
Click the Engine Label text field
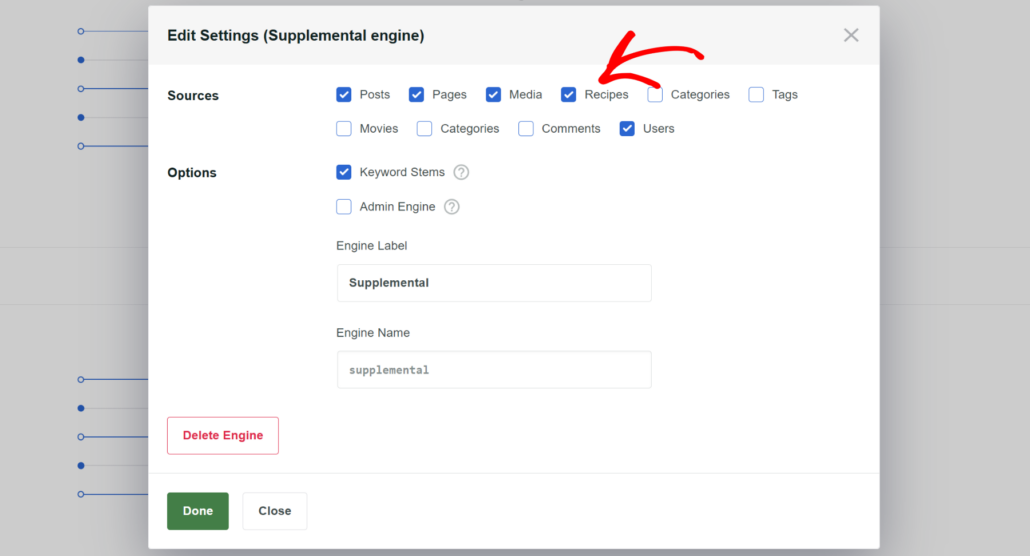pos(494,283)
